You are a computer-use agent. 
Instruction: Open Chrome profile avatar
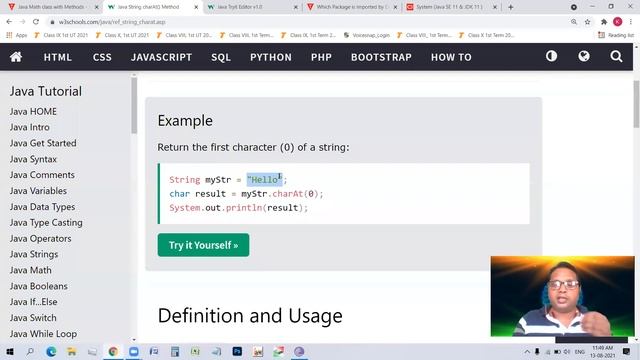pyautogui.click(x=618, y=22)
